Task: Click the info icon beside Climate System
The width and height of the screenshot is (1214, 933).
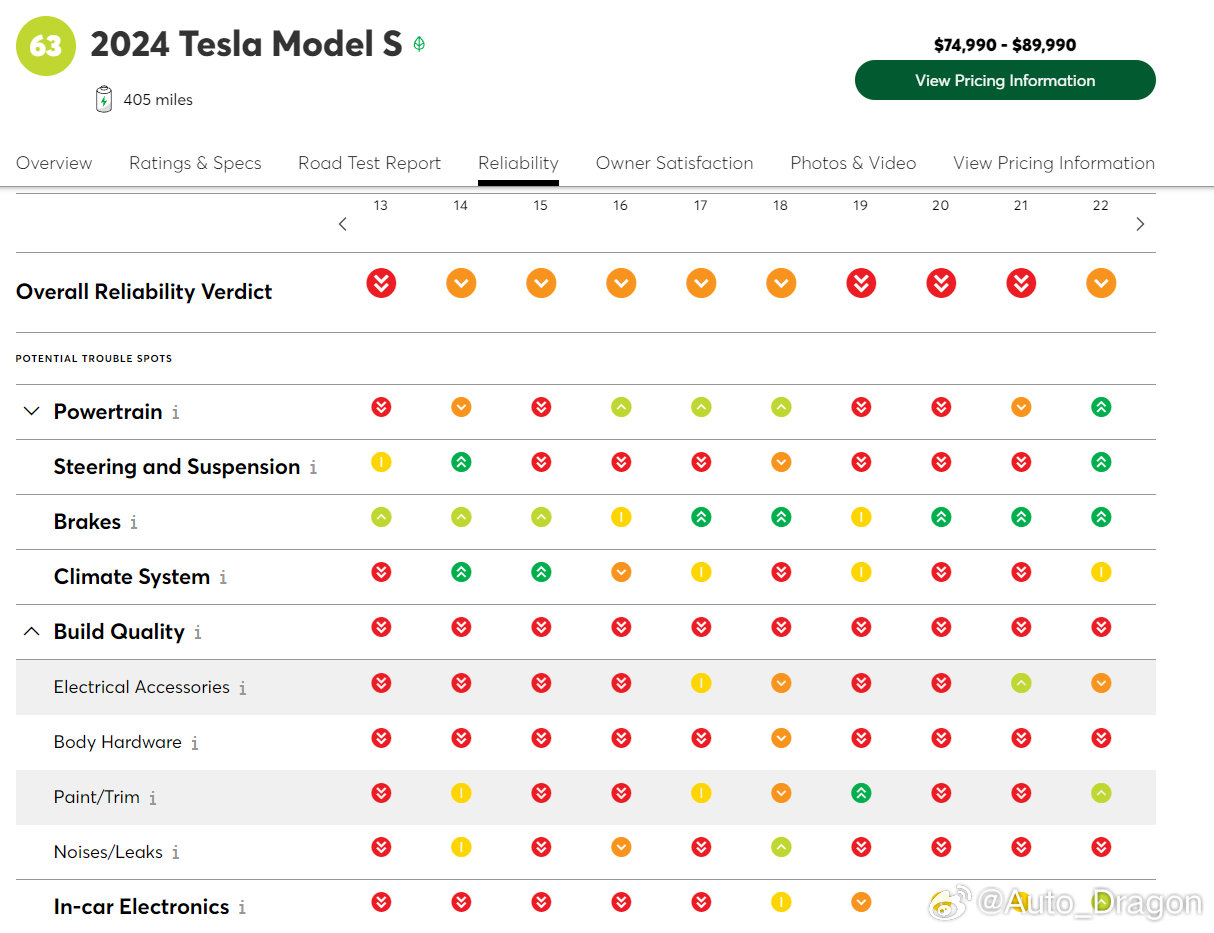Action: [x=223, y=578]
